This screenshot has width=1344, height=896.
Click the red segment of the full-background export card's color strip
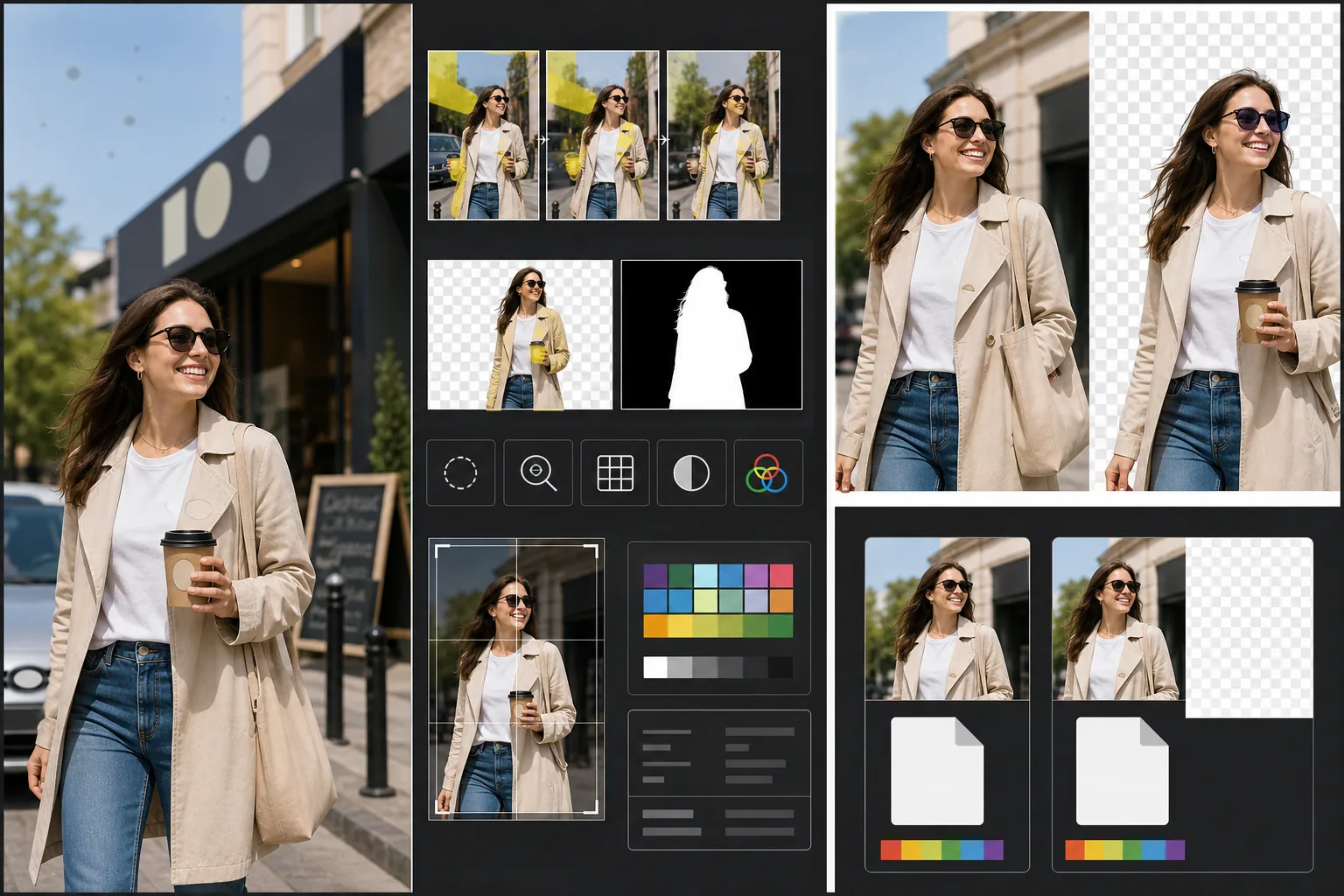point(891,850)
